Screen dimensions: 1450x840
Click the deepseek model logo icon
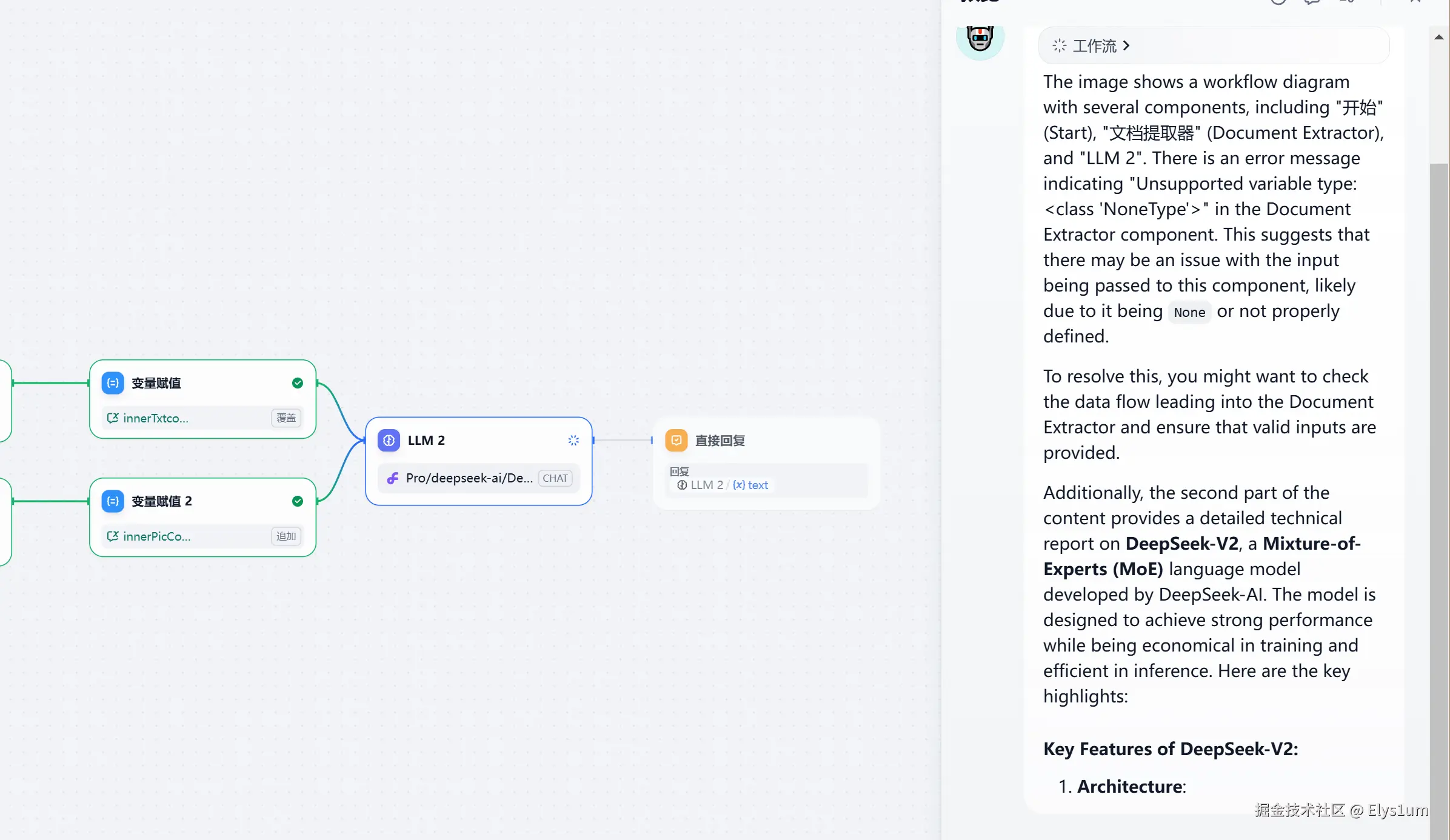tap(393, 478)
